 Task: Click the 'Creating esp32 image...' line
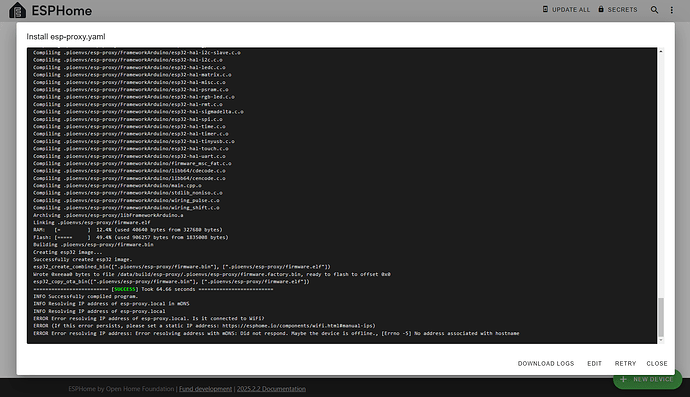point(67,252)
